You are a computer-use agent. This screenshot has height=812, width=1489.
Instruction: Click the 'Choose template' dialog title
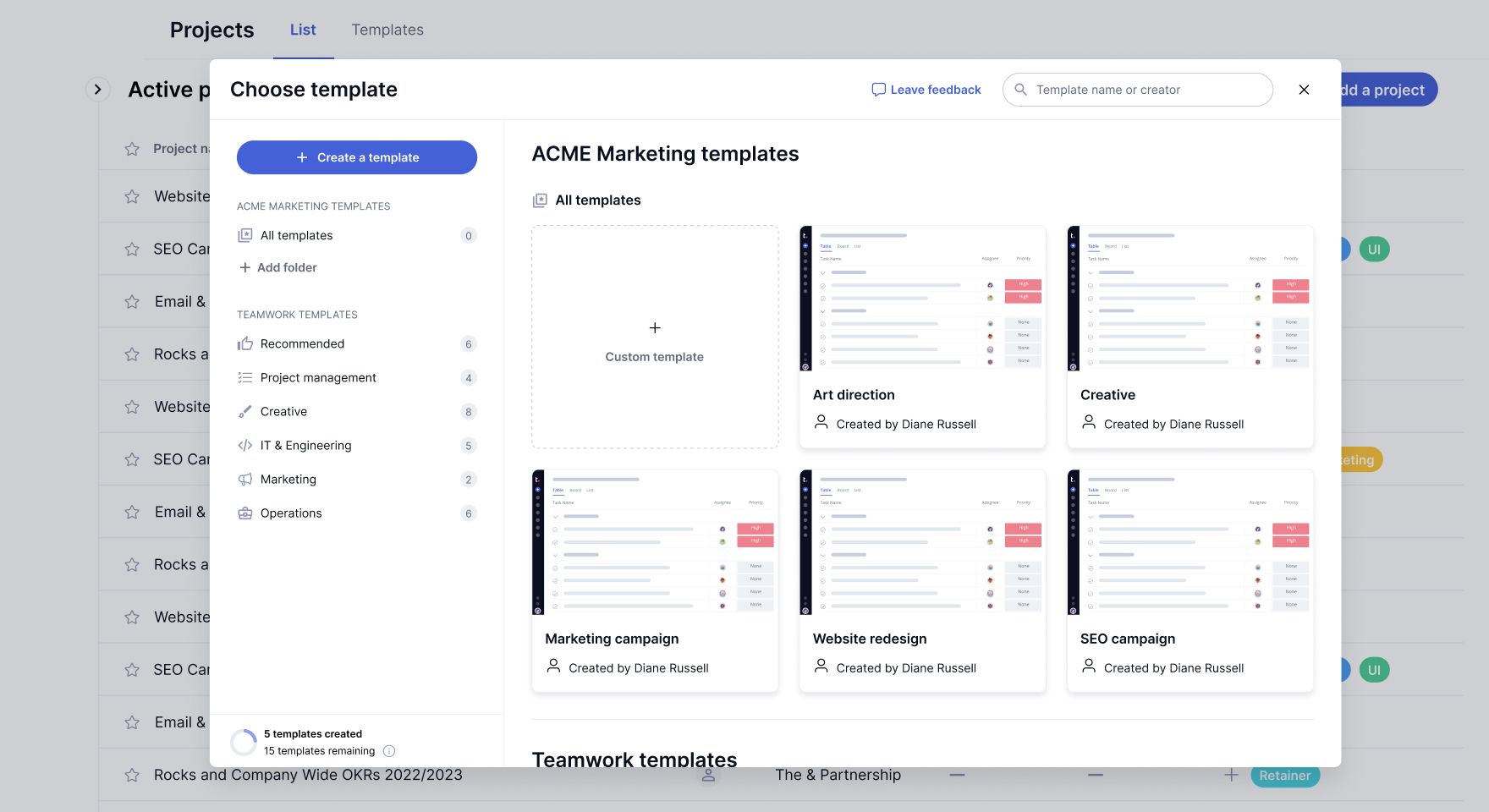click(x=314, y=90)
